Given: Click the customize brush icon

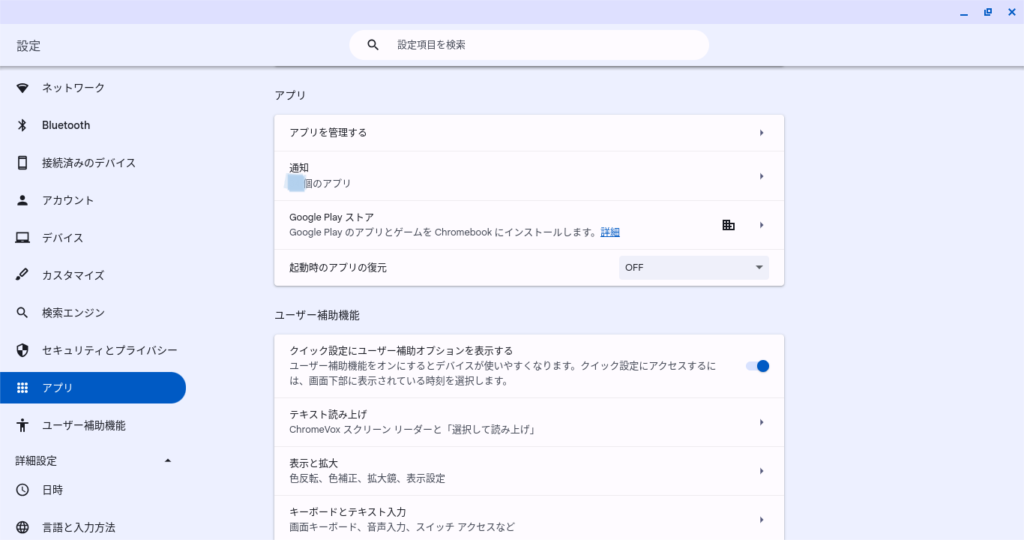Looking at the screenshot, I should coord(23,275).
